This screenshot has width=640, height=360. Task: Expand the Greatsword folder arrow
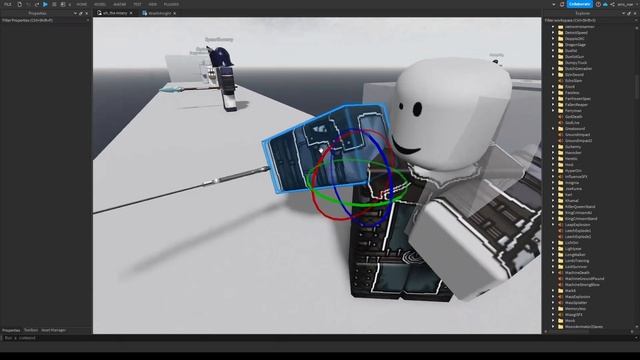click(553, 129)
